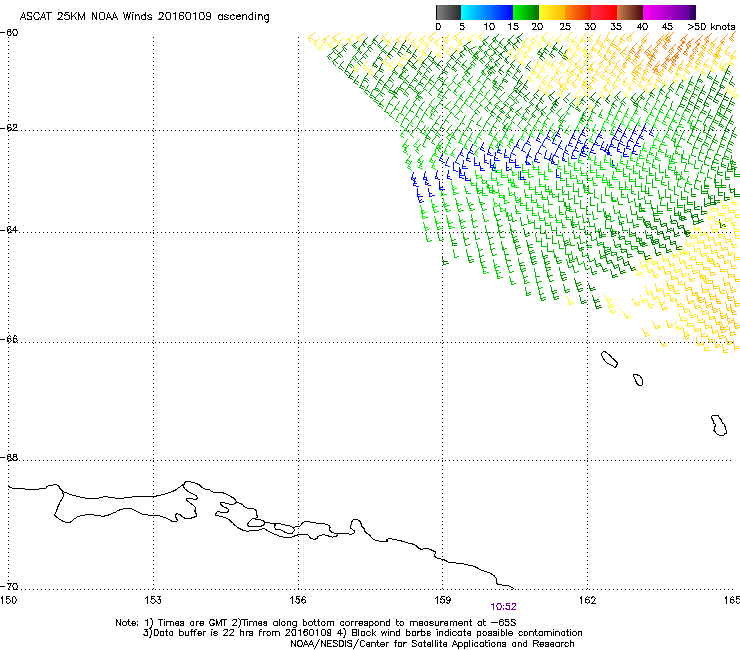Click the '-68' latitude label
This screenshot has width=740, height=650.
coord(9,458)
